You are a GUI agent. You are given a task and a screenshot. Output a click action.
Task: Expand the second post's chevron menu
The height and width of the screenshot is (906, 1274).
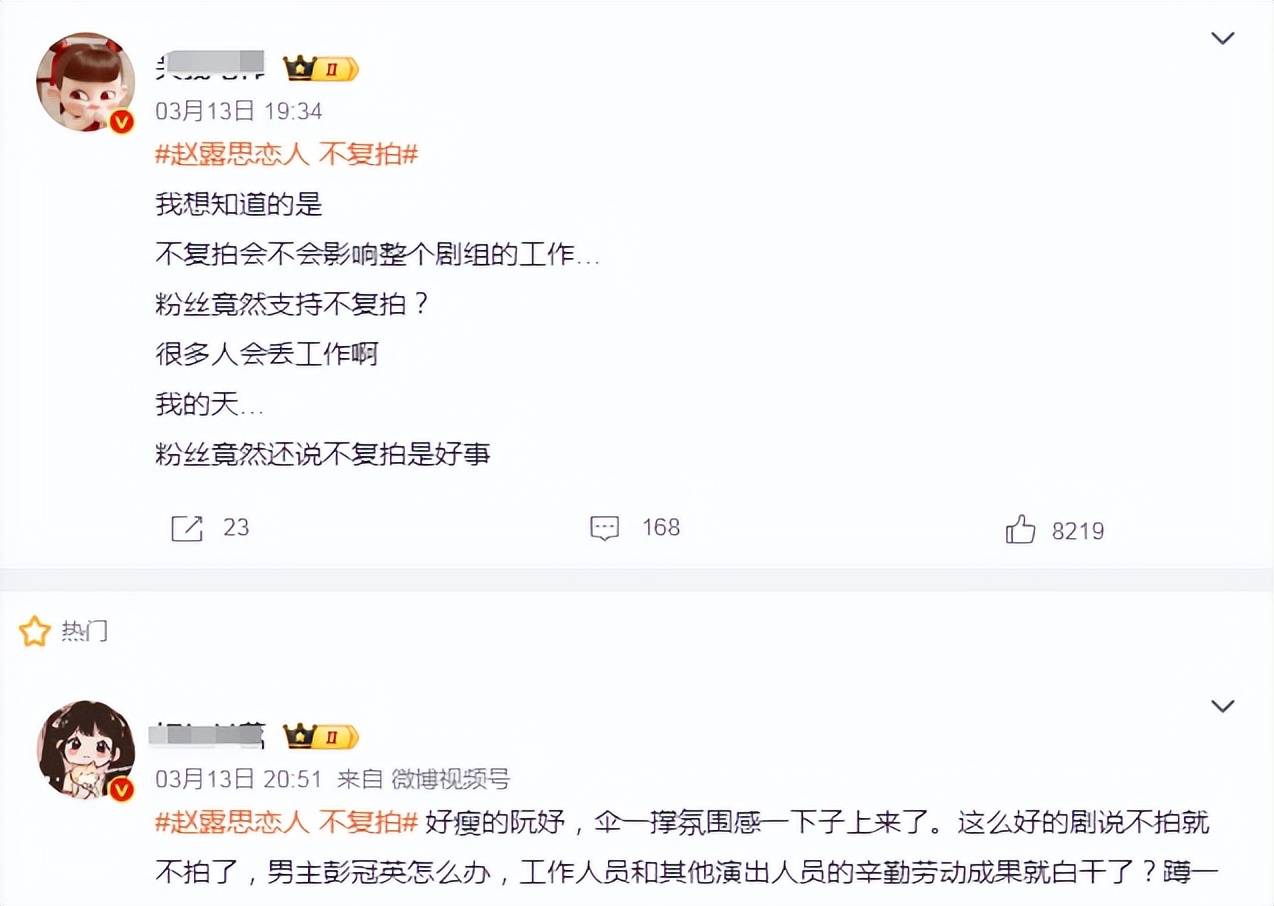1222,707
